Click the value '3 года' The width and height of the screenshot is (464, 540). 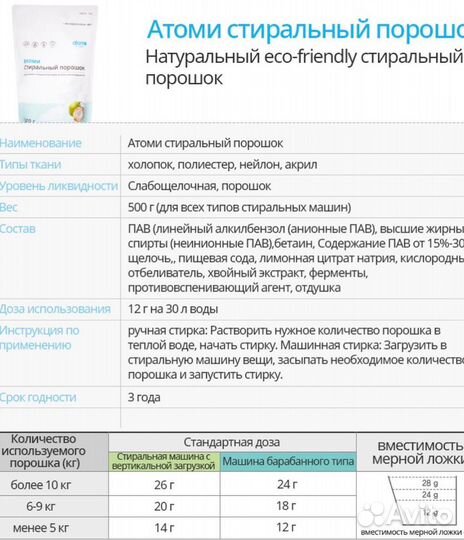(144, 397)
